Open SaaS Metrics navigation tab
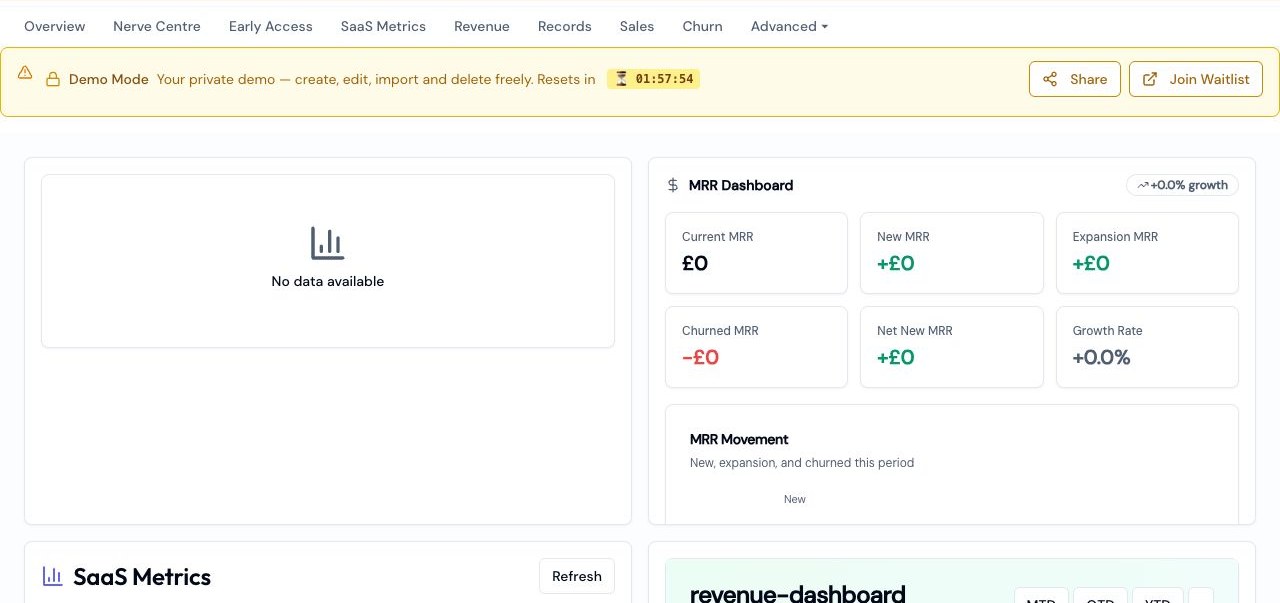Screen dimensions: 1280x603 click(x=383, y=26)
